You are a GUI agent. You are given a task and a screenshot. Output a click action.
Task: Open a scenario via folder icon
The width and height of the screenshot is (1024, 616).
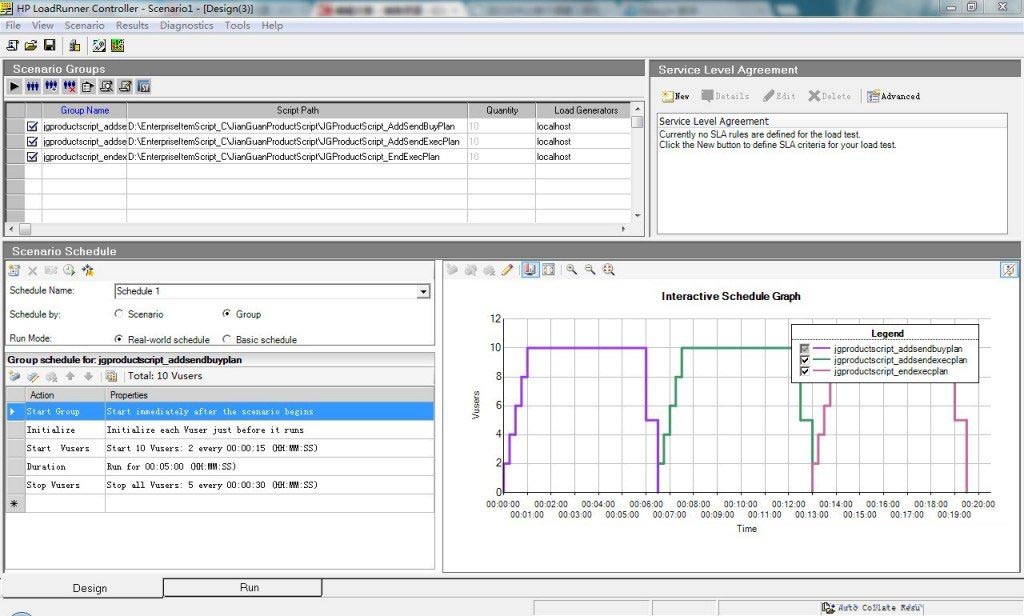(x=31, y=45)
